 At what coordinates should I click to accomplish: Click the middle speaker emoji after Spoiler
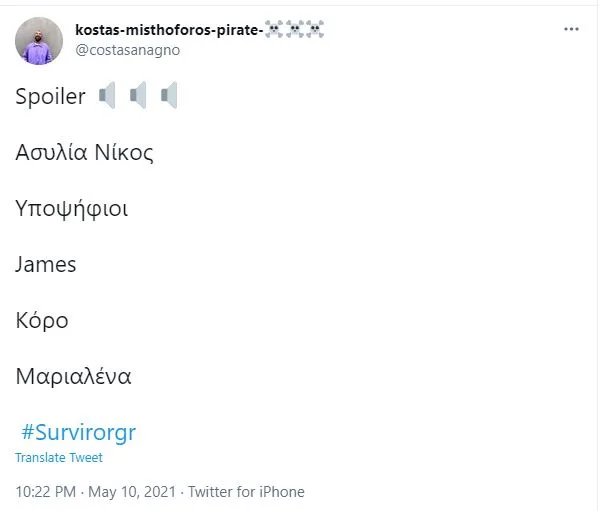(138, 95)
